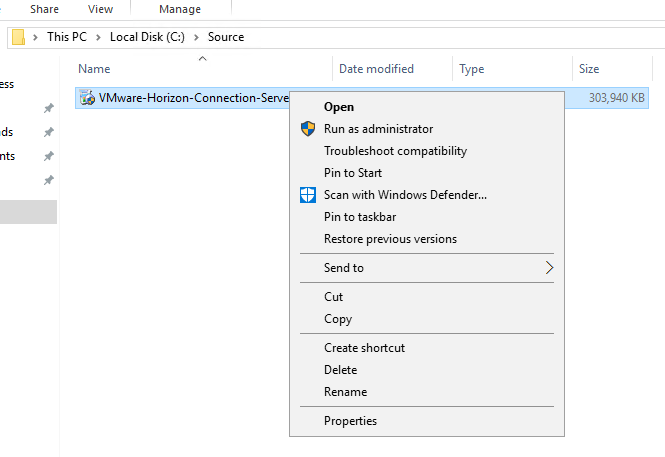Choose Delete from the context menu
Viewport: 665px width, 457px height.
point(427,370)
